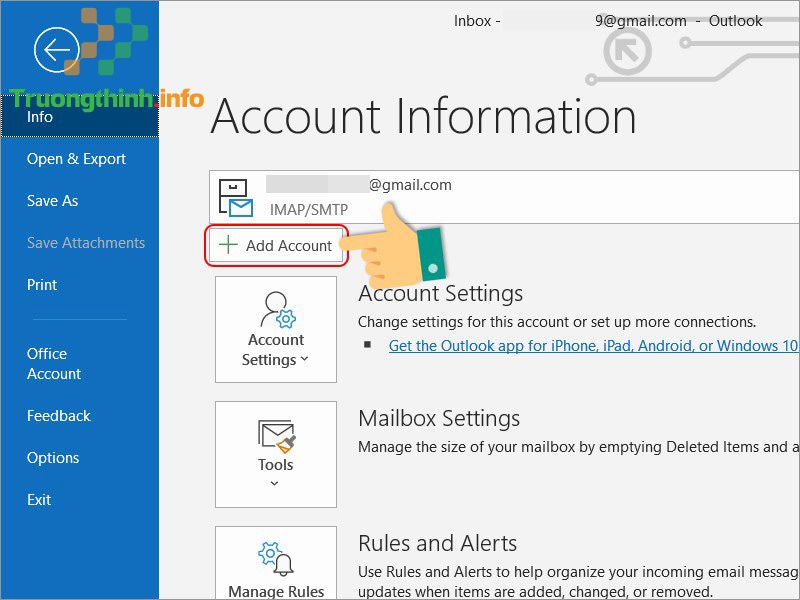Open Feedback from the sidebar
This screenshot has width=800, height=600.
coord(59,416)
